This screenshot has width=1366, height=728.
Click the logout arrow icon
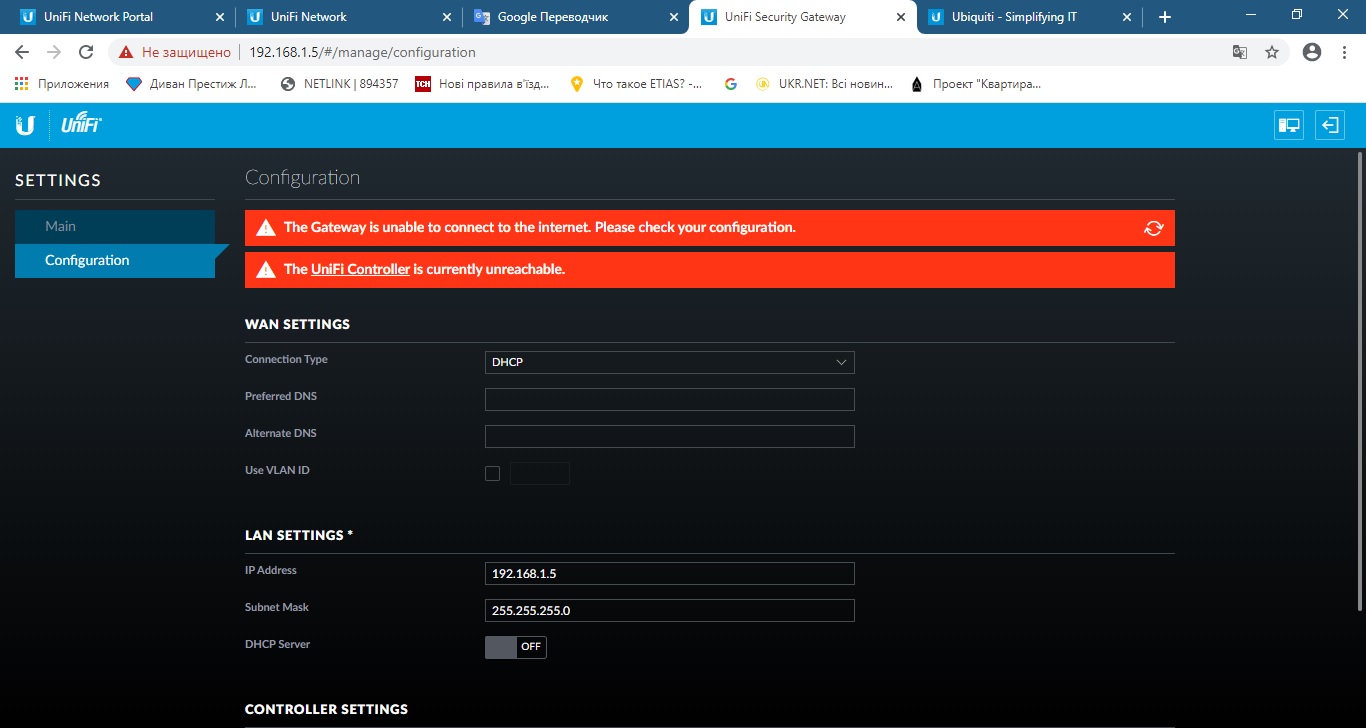tap(1330, 125)
